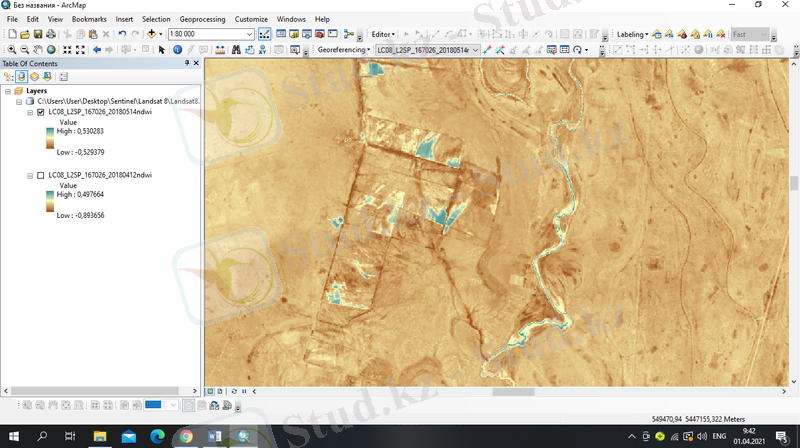Select the Zoom In magnifier tool
The height and width of the screenshot is (448, 800).
[x=11, y=49]
